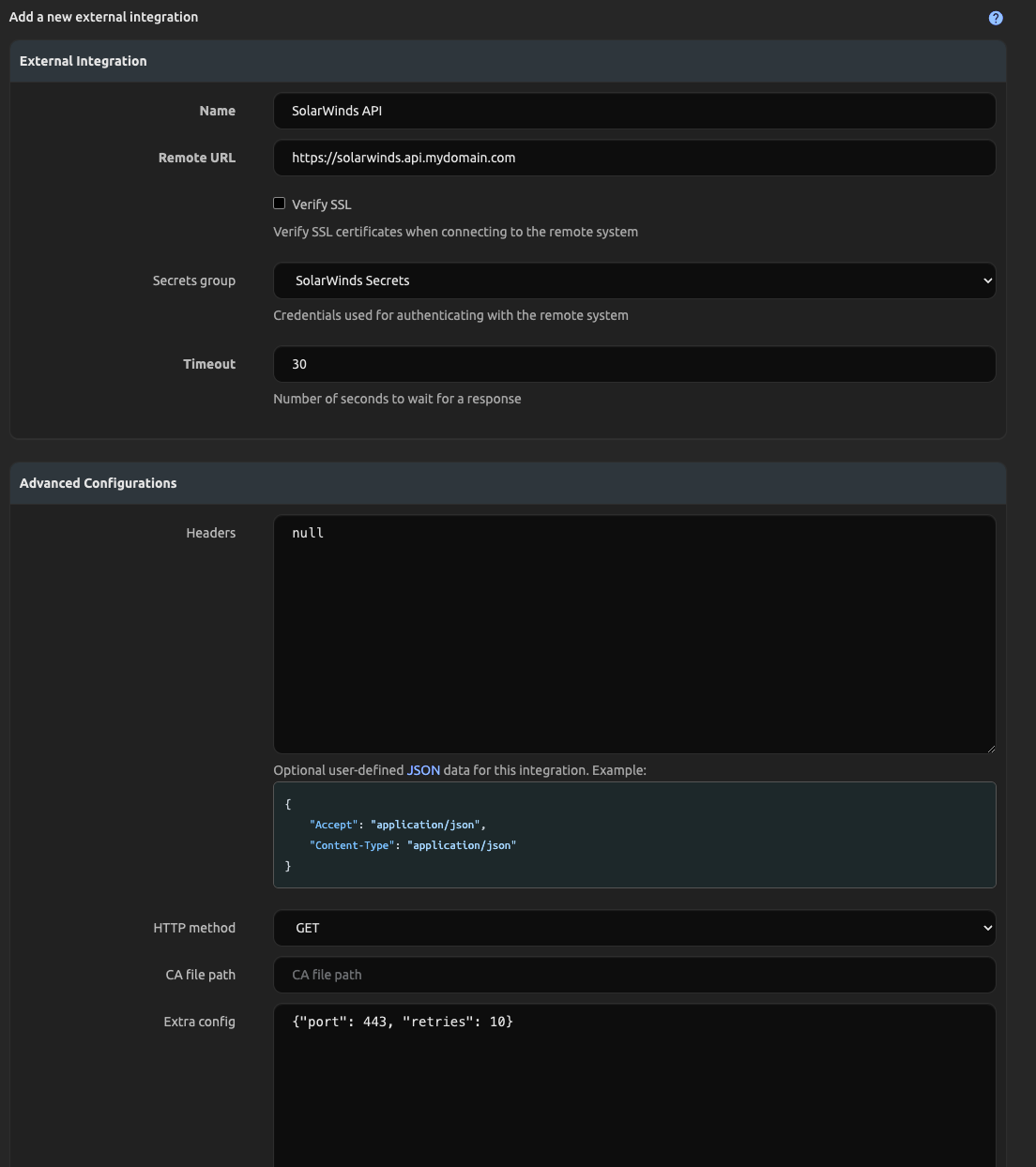The width and height of the screenshot is (1036, 1167).
Task: Select the JSON example code block
Action: [634, 834]
